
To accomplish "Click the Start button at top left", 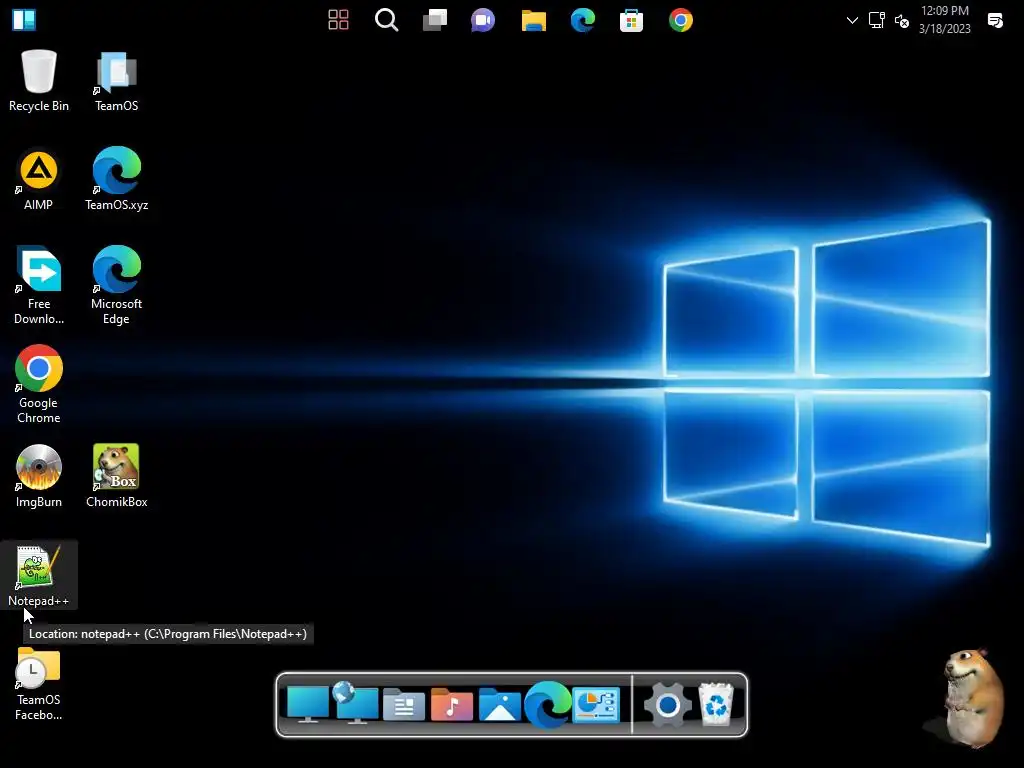I will point(24,20).
